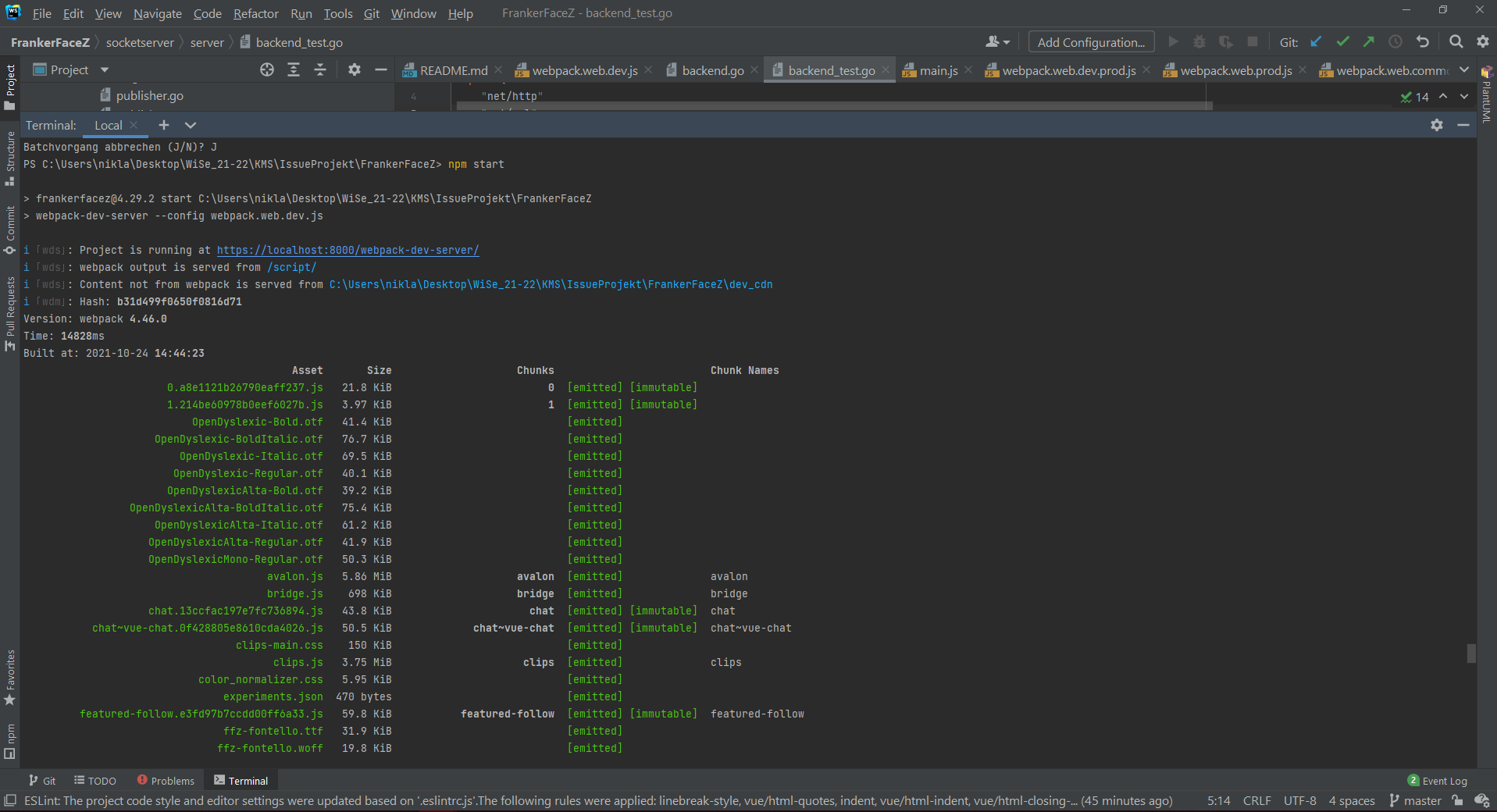The height and width of the screenshot is (812, 1497).
Task: Click Collapse All icon in Project panel
Action: pyautogui.click(x=320, y=69)
